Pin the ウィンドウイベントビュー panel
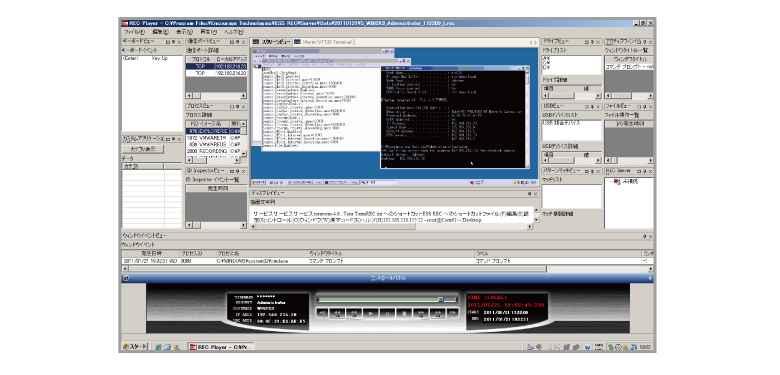The image size is (780, 375). pyautogui.click(x=644, y=236)
